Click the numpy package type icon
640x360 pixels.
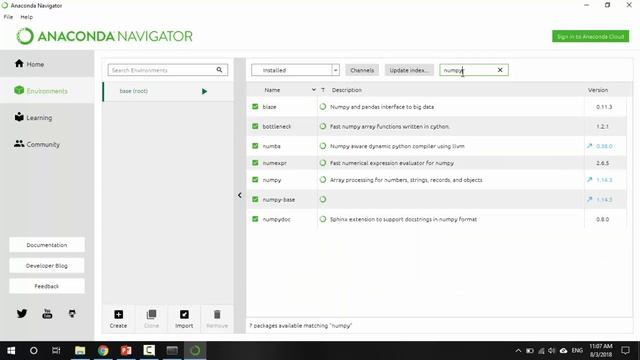pyautogui.click(x=323, y=180)
